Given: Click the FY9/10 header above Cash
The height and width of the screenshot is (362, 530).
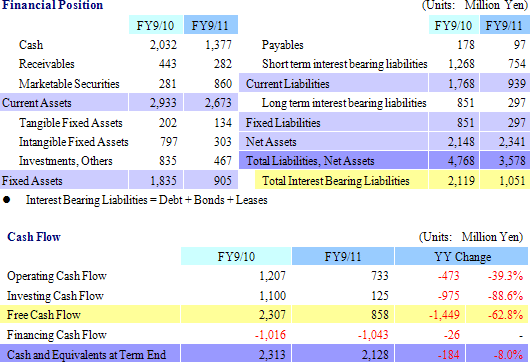Looking at the screenshot, I should pyautogui.click(x=156, y=25).
